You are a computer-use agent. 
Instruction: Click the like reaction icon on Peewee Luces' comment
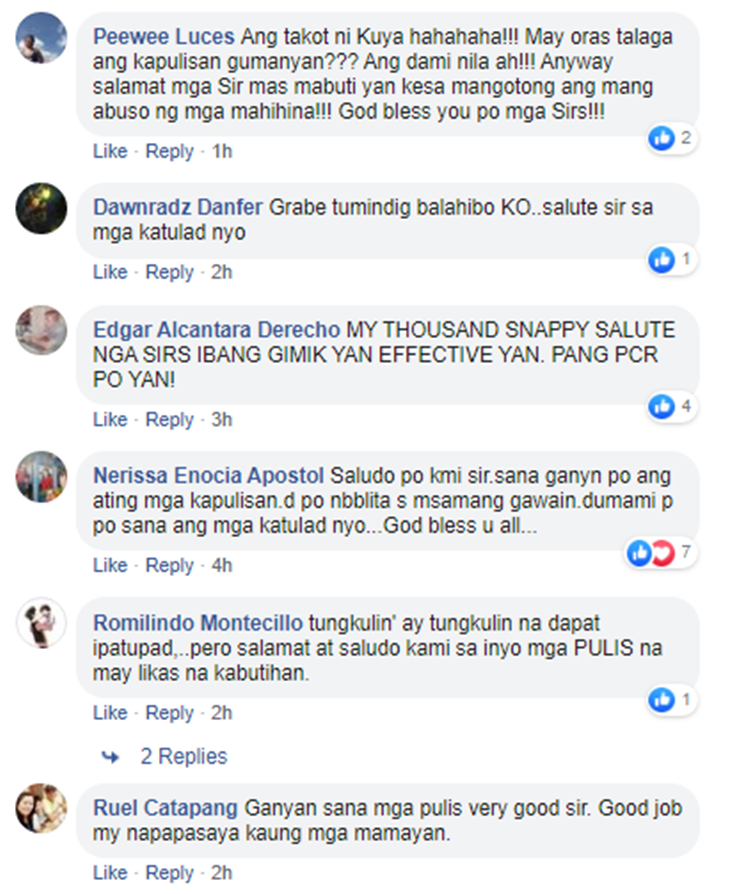pos(662,138)
